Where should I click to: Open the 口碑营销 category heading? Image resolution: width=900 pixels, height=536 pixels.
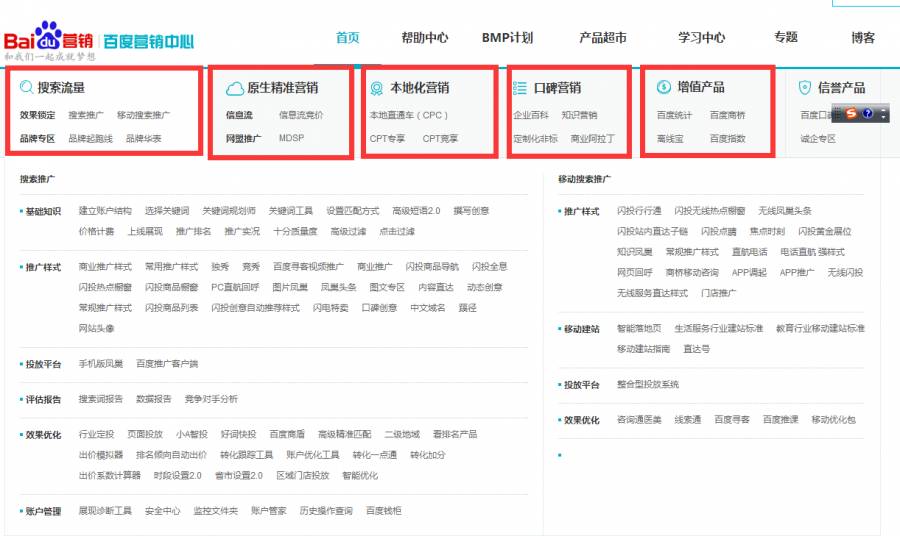point(557,88)
